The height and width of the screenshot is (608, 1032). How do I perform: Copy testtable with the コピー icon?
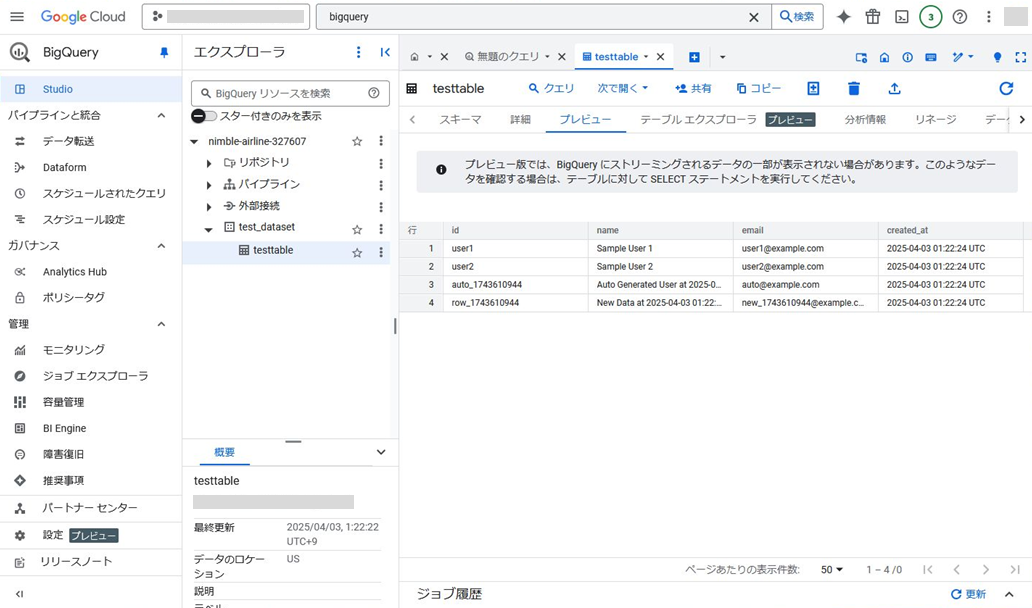(x=758, y=88)
